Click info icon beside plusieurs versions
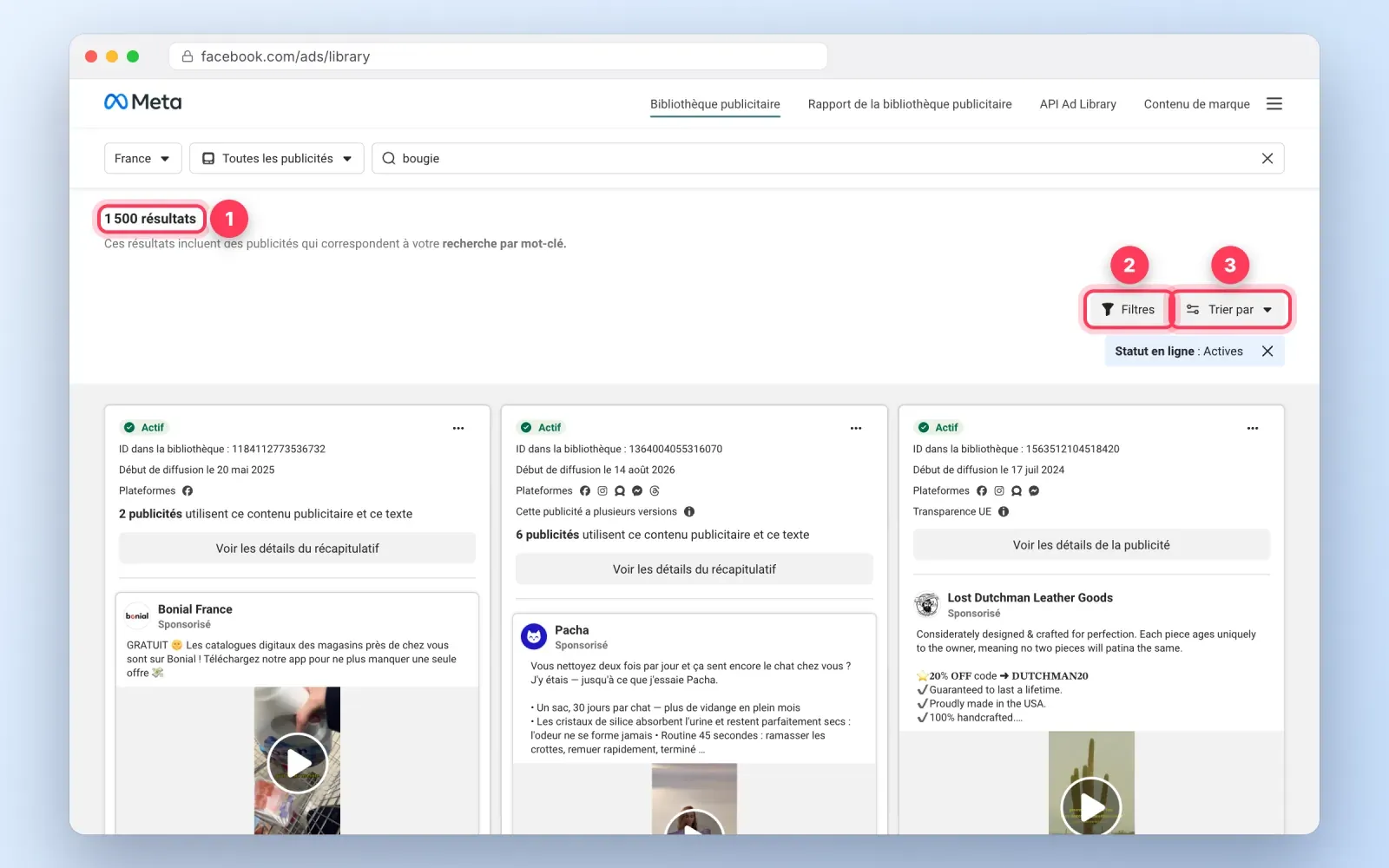This screenshot has width=1389, height=868. click(689, 512)
